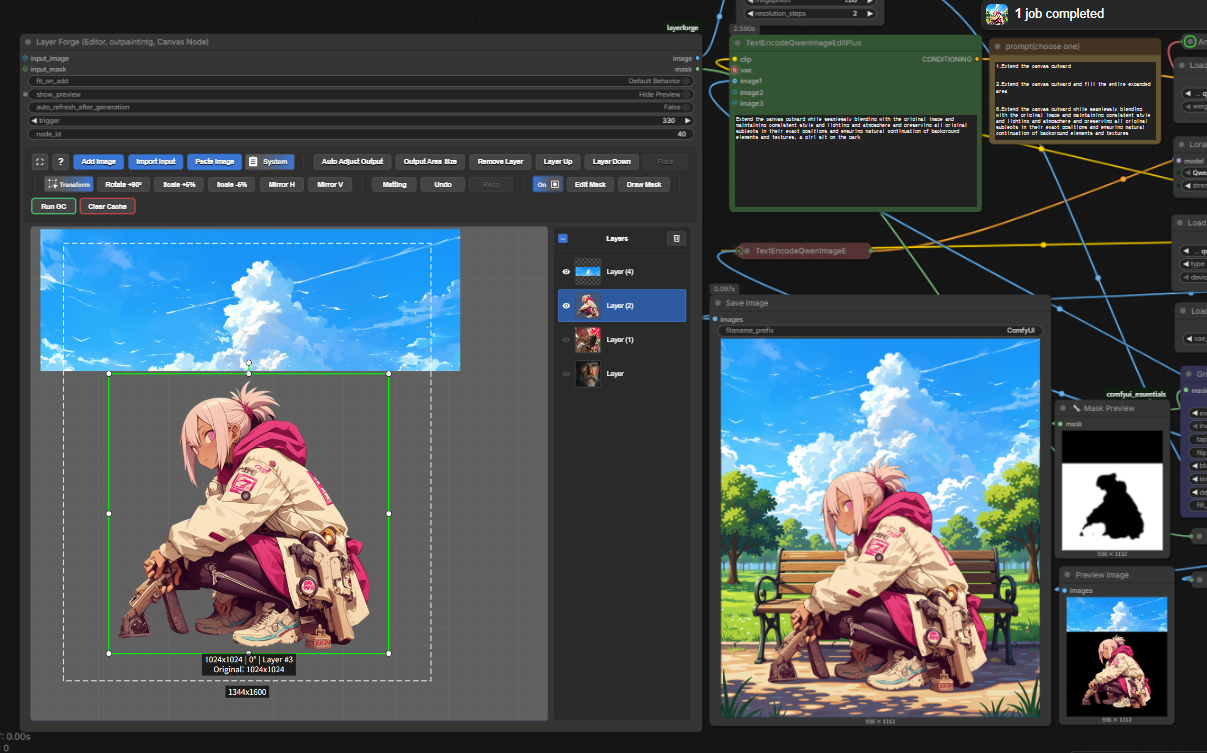The width and height of the screenshot is (1207, 753).
Task: Click the job completed thumbnail icon
Action: coord(997,14)
